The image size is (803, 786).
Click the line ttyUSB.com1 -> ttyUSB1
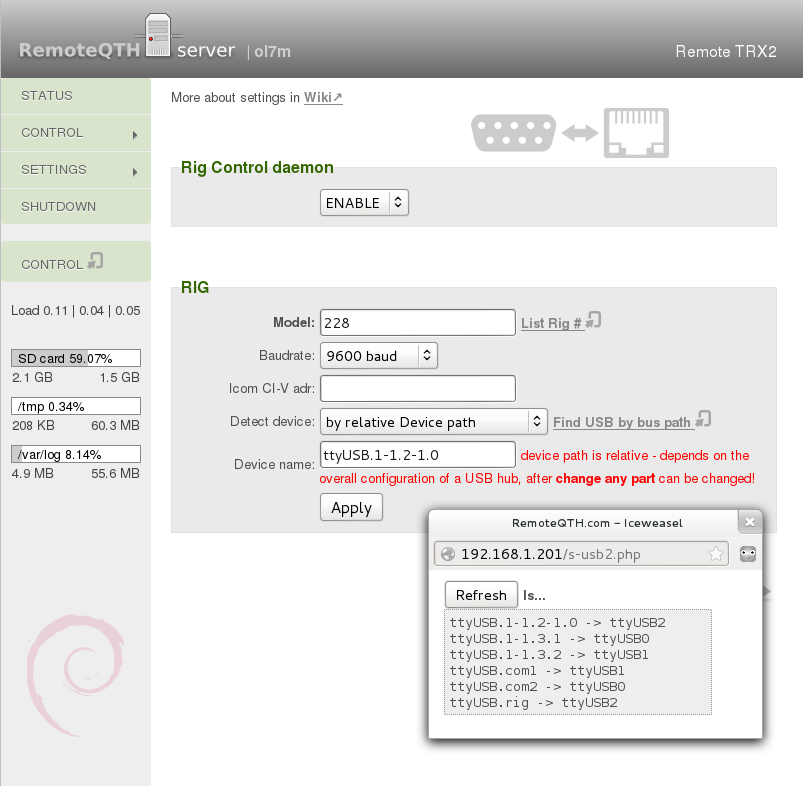[537, 670]
